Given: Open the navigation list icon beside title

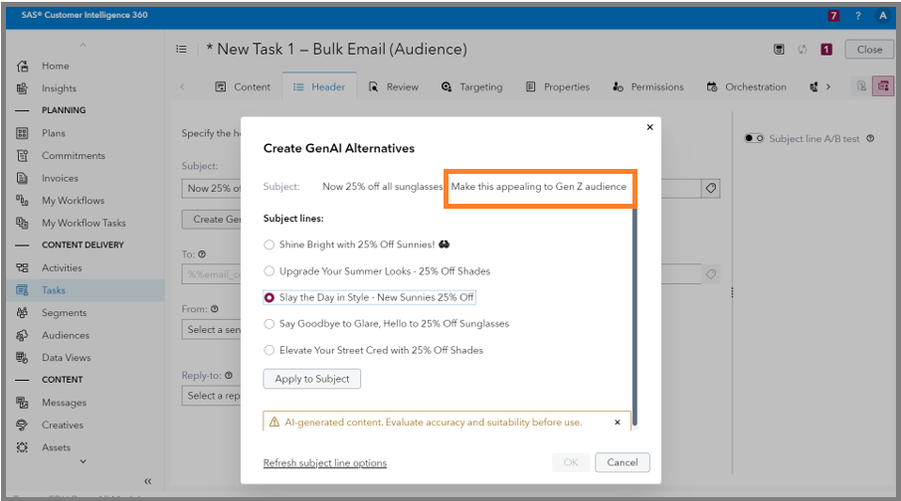Looking at the screenshot, I should 181,49.
